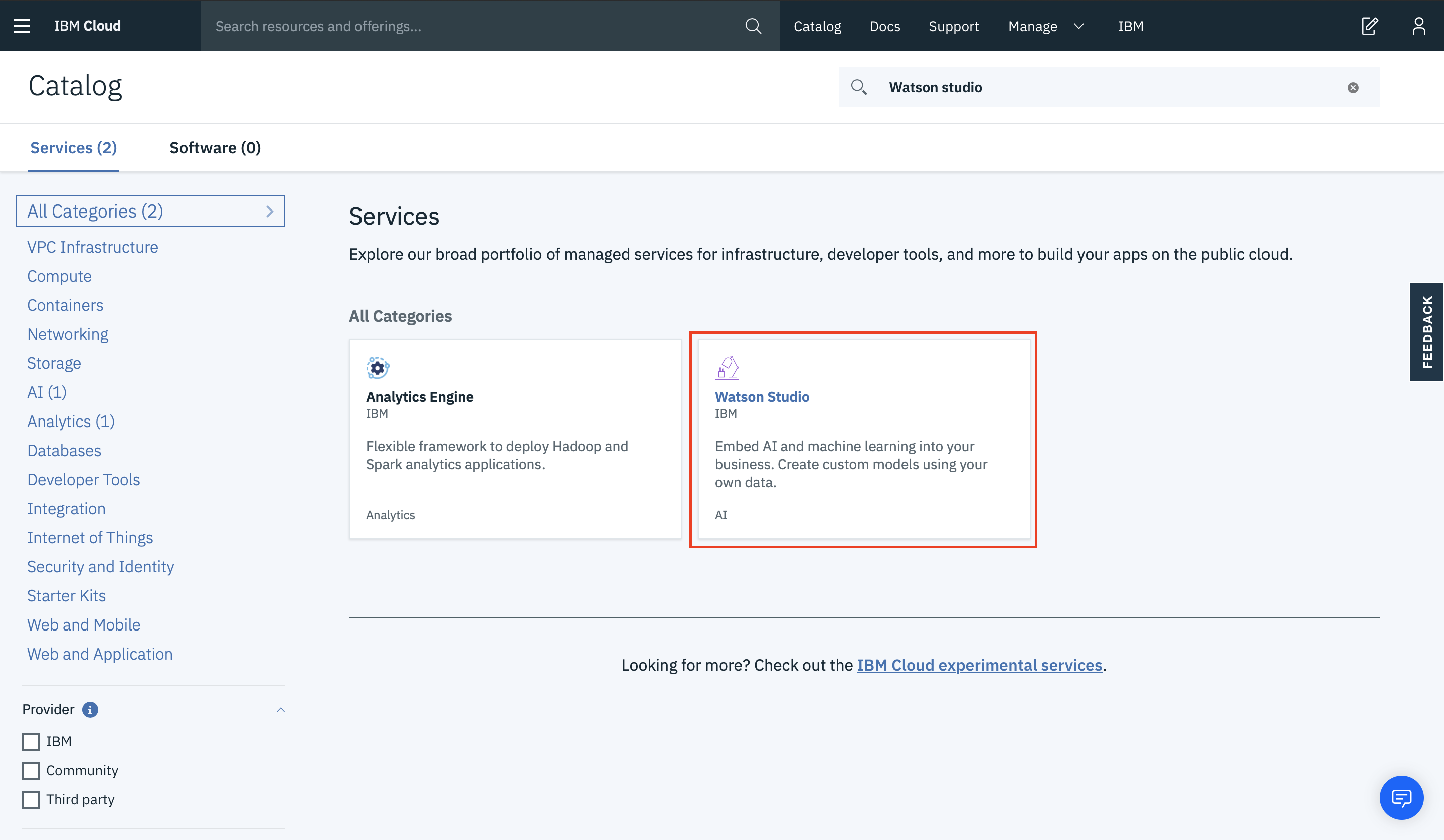Click the Watson Studio tile icon
The height and width of the screenshot is (840, 1444).
click(727, 368)
